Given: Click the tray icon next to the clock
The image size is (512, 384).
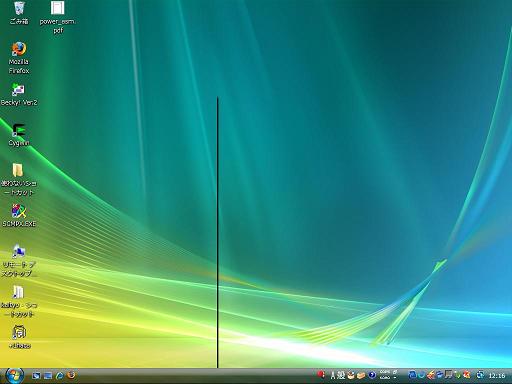Looking at the screenshot, I should coord(480,375).
